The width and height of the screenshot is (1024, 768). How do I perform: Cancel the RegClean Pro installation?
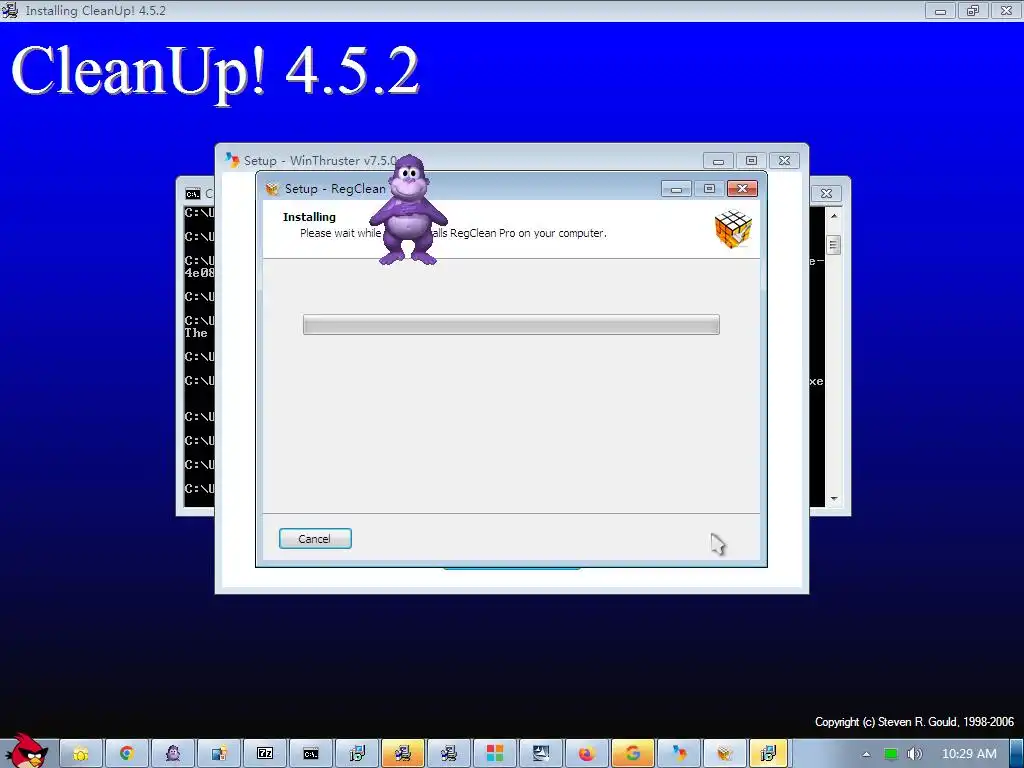(315, 539)
